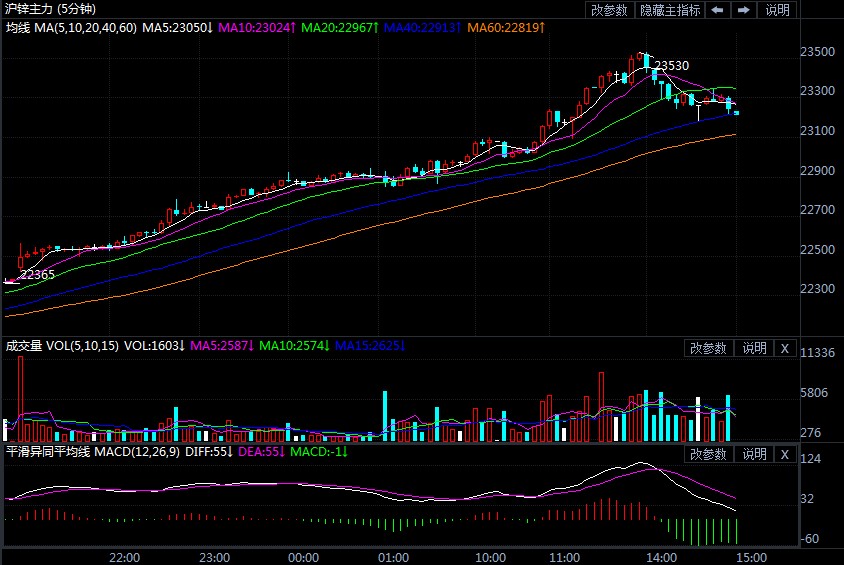Click the 11:00 time axis marker
Screen dimensions: 844x565
coord(565,557)
